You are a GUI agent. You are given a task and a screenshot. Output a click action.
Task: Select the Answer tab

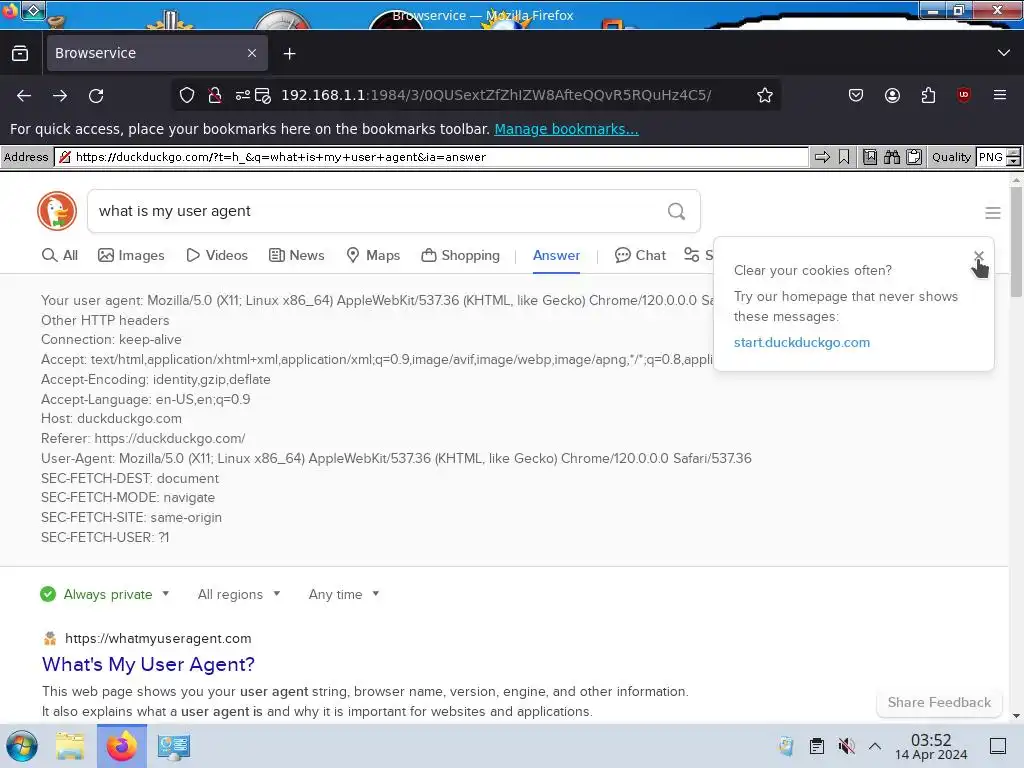click(x=556, y=255)
